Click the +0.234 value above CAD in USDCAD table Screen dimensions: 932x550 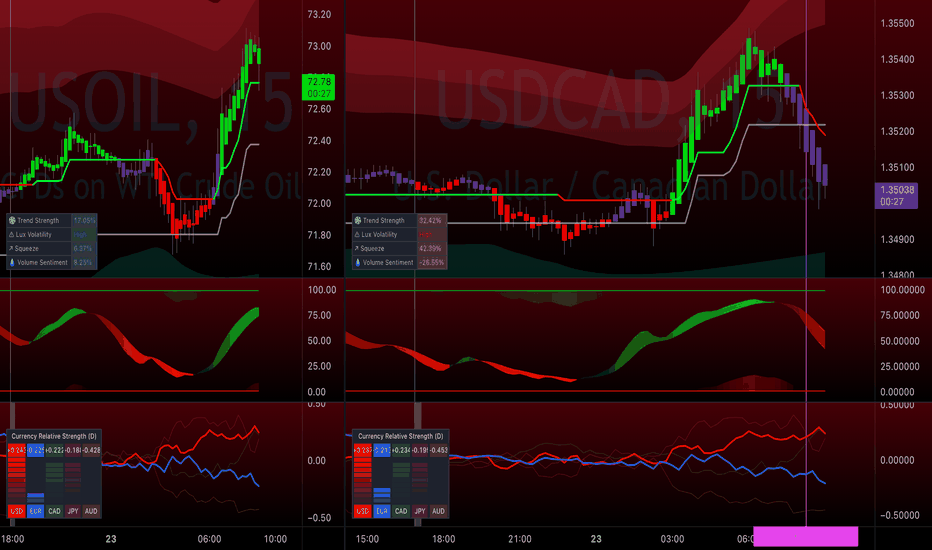tap(401, 450)
